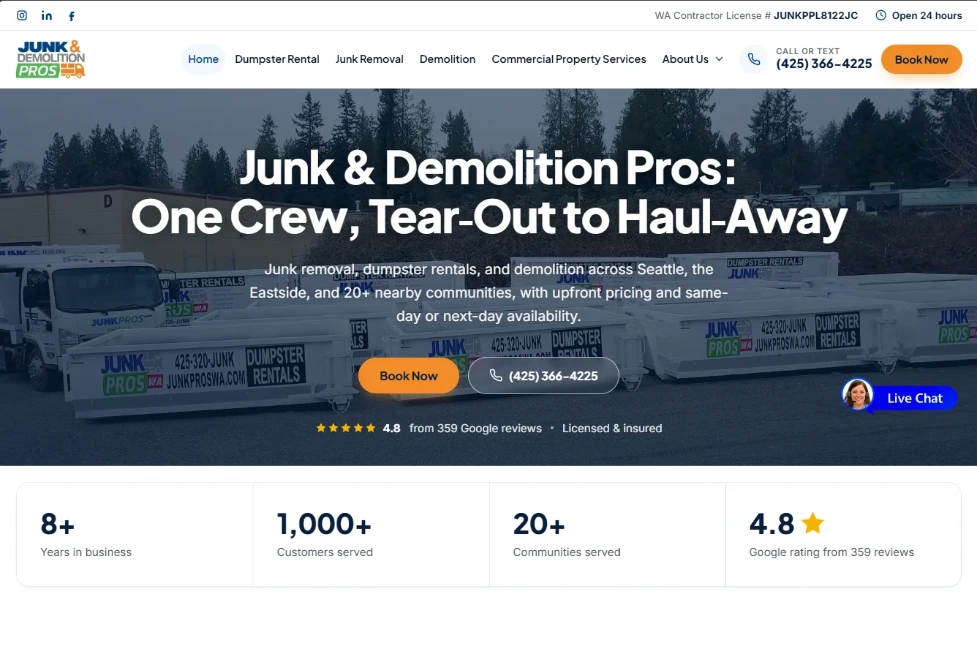This screenshot has height=650, width=977.
Task: Go to the Home menu item
Action: pos(203,59)
